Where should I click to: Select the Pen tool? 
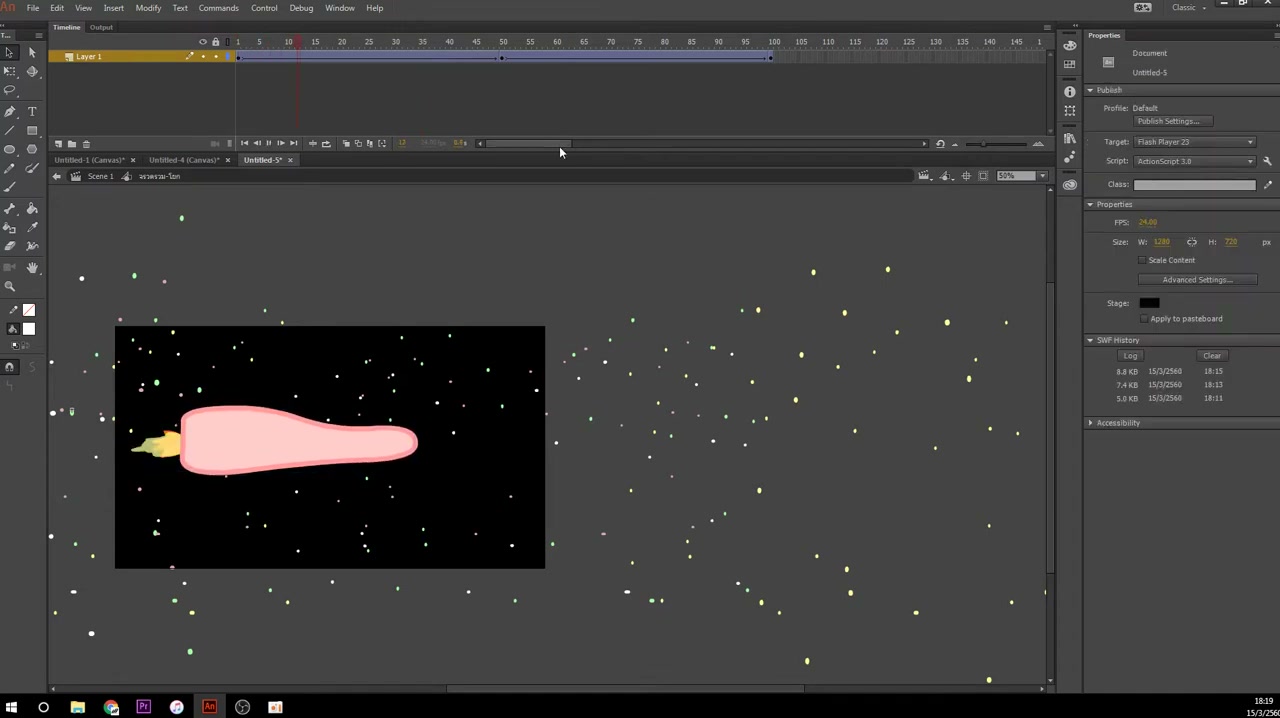click(10, 111)
